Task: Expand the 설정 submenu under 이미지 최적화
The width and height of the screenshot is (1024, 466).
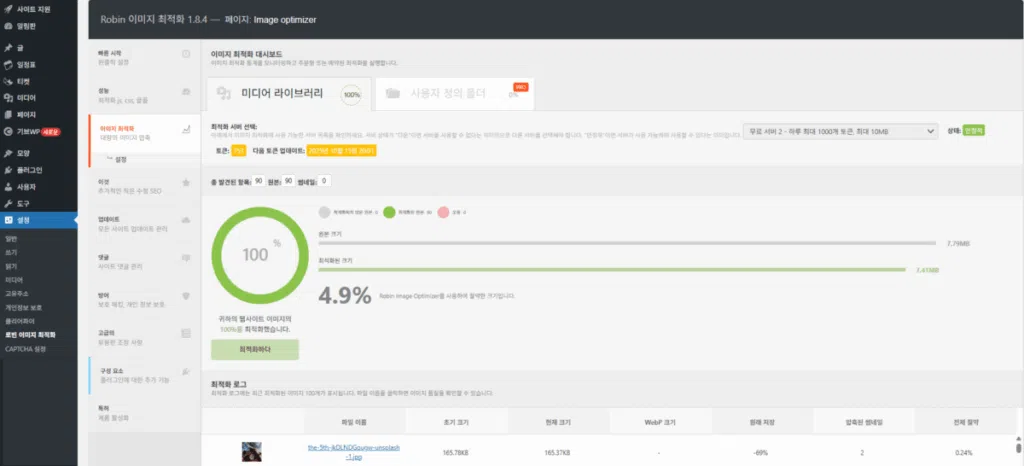Action: [x=120, y=159]
